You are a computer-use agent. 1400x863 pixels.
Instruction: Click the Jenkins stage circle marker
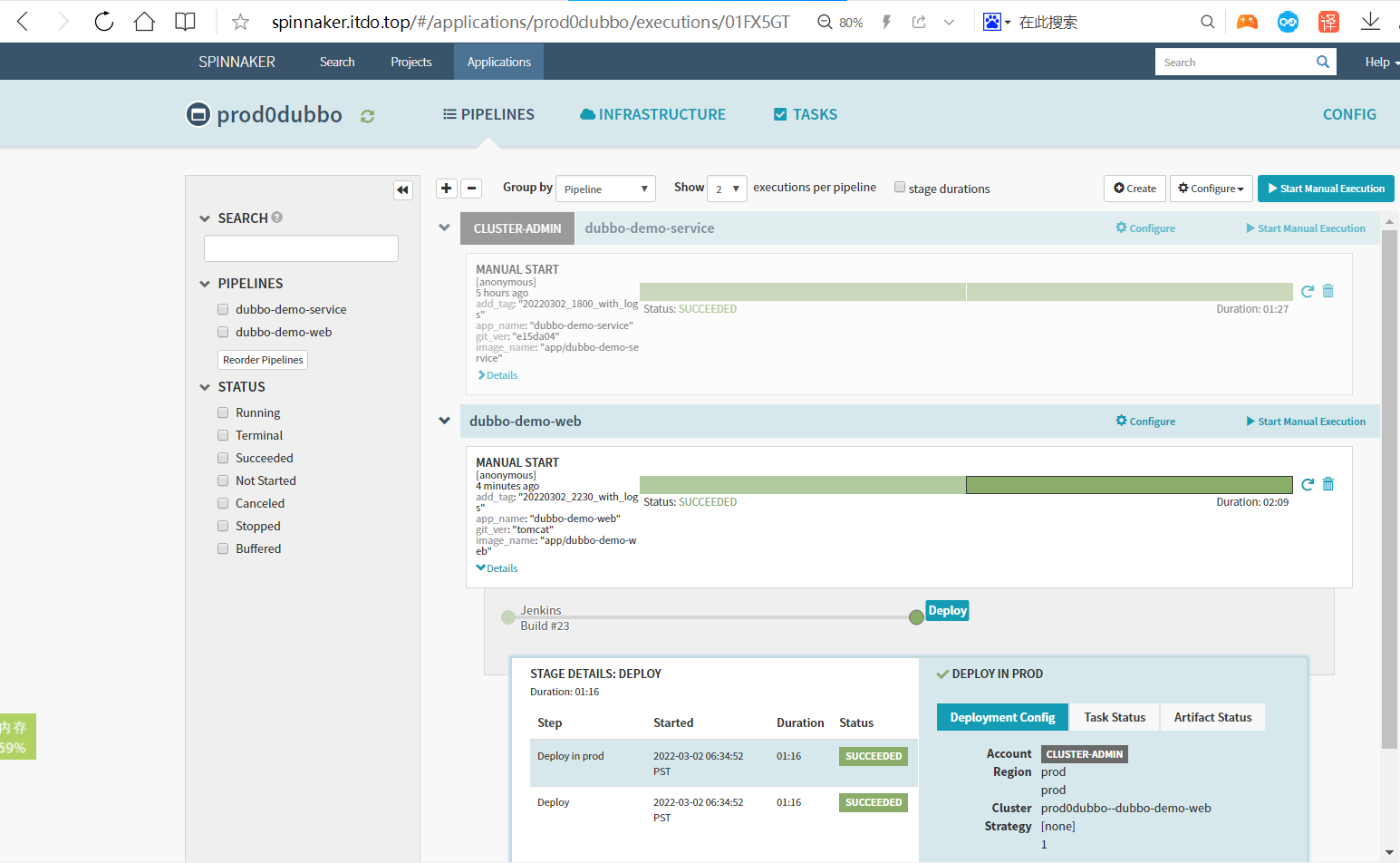[508, 617]
